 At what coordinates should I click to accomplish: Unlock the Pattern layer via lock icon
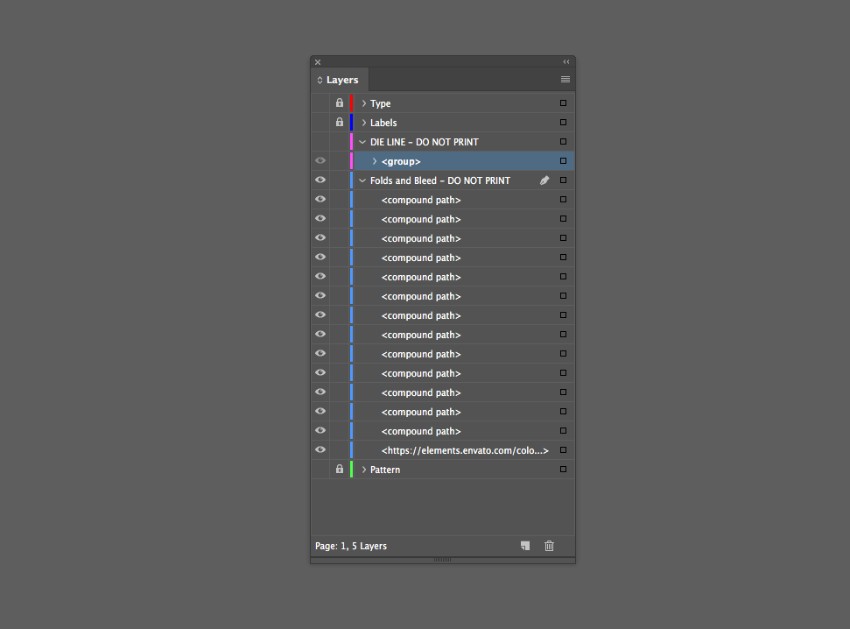[x=339, y=469]
